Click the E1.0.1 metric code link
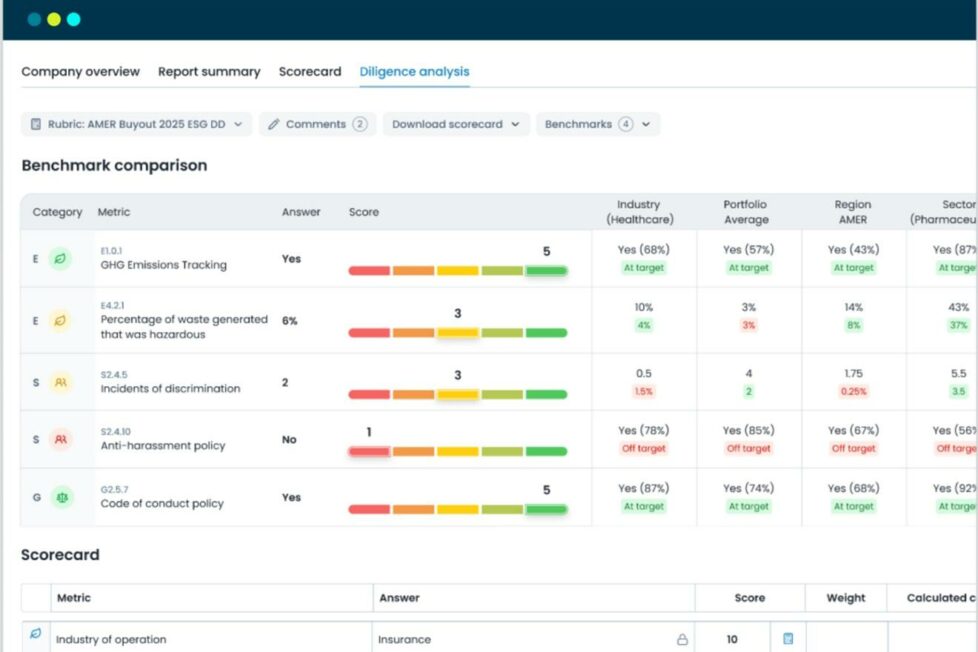The height and width of the screenshot is (652, 978). click(111, 250)
